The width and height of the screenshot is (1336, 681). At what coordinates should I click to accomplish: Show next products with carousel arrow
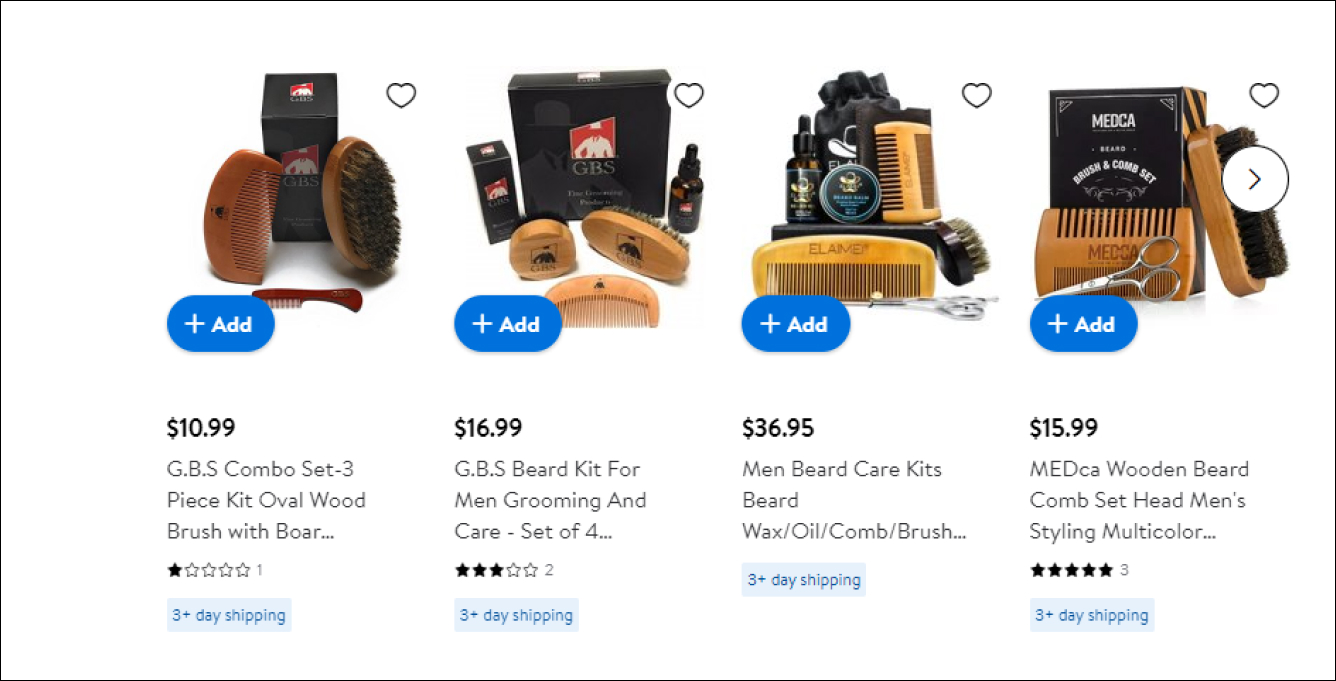[1255, 179]
